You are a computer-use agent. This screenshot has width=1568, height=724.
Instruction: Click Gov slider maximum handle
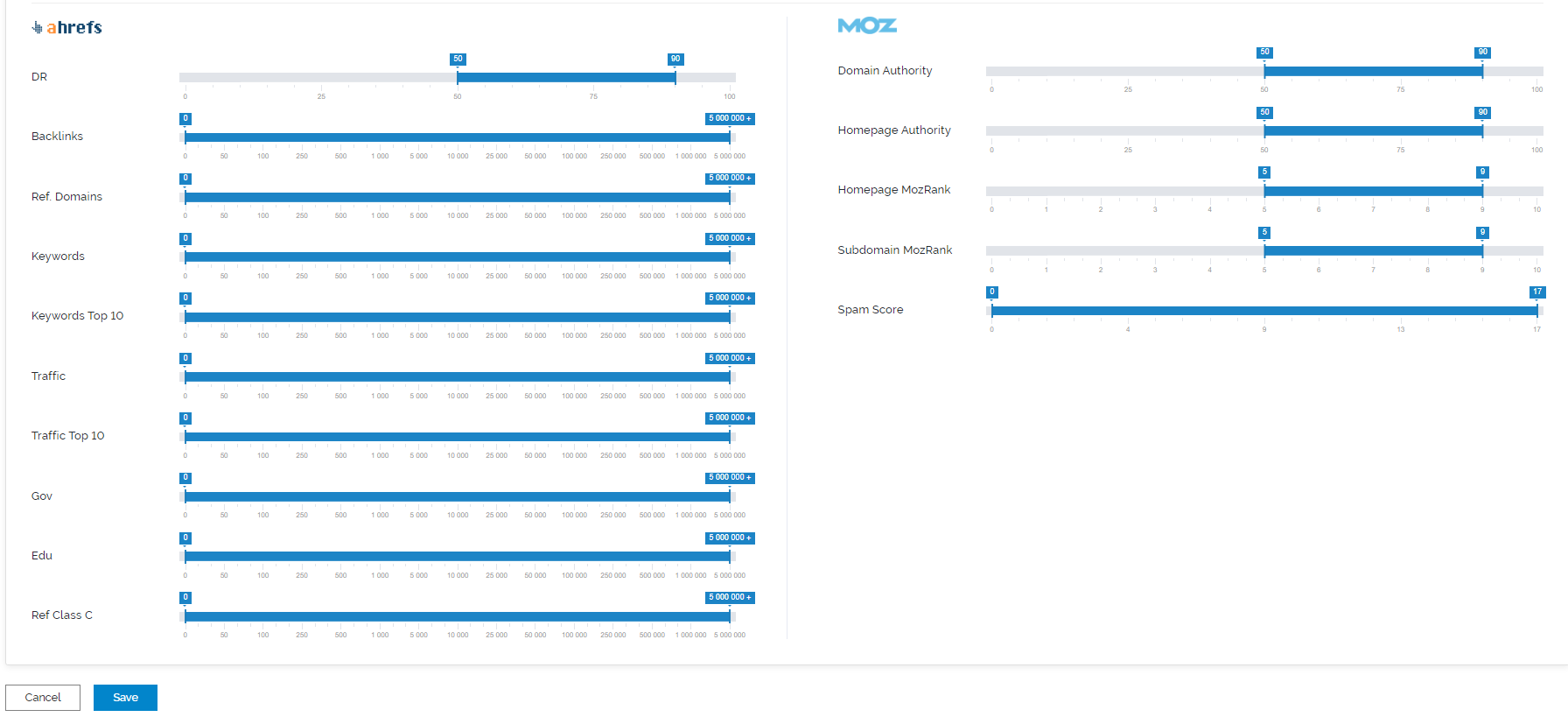(x=730, y=496)
